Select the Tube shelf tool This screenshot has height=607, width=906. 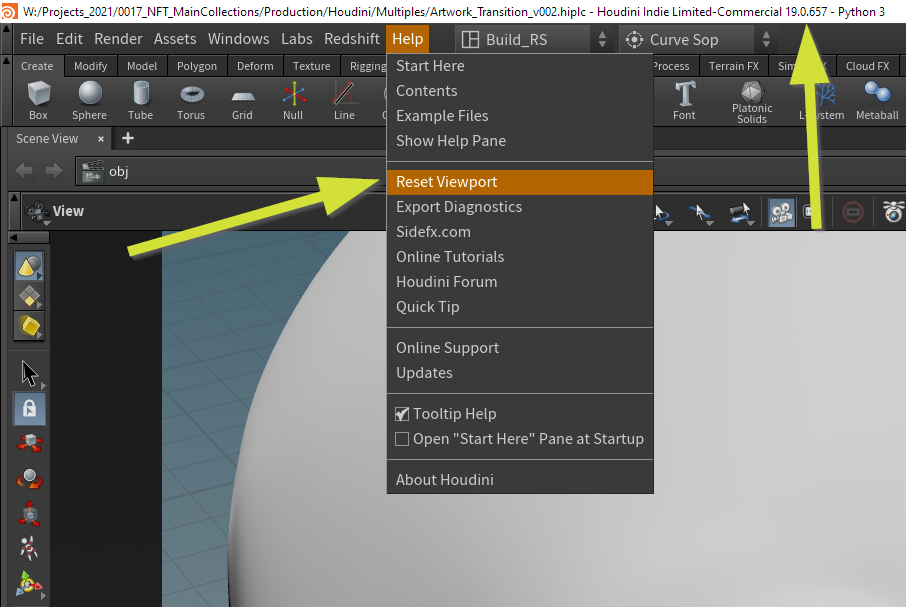140,100
